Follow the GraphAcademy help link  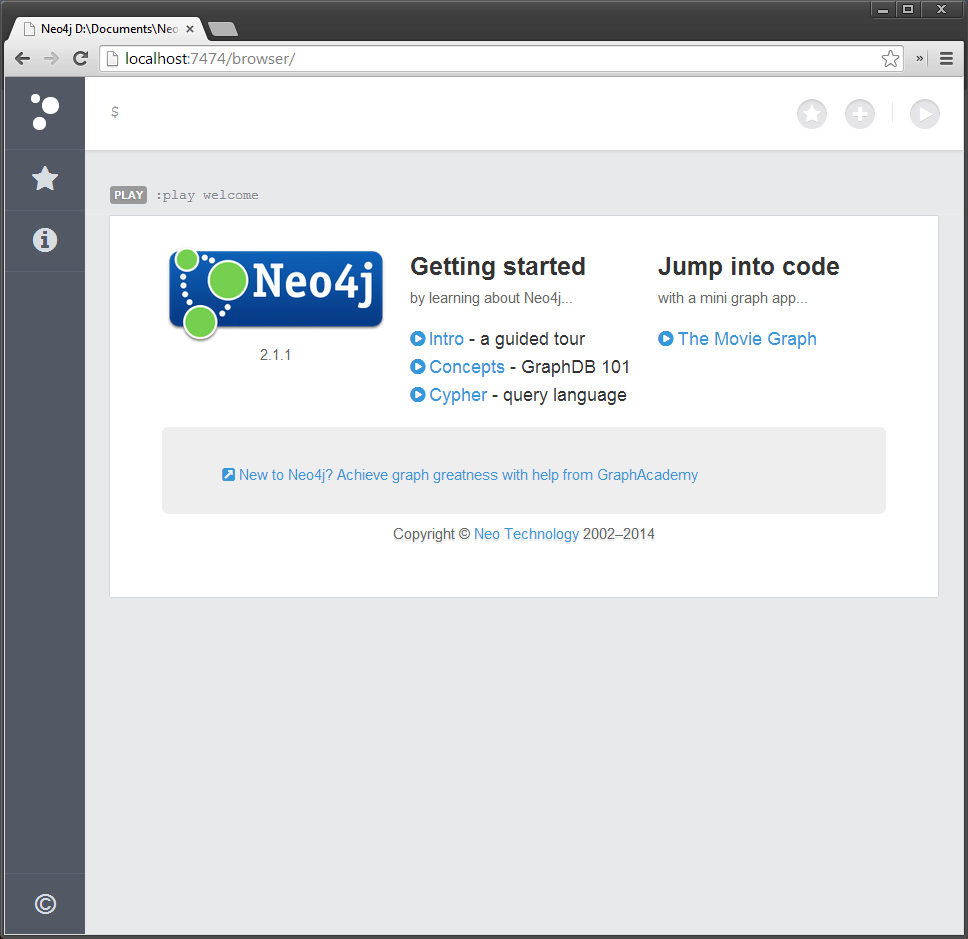tap(467, 475)
